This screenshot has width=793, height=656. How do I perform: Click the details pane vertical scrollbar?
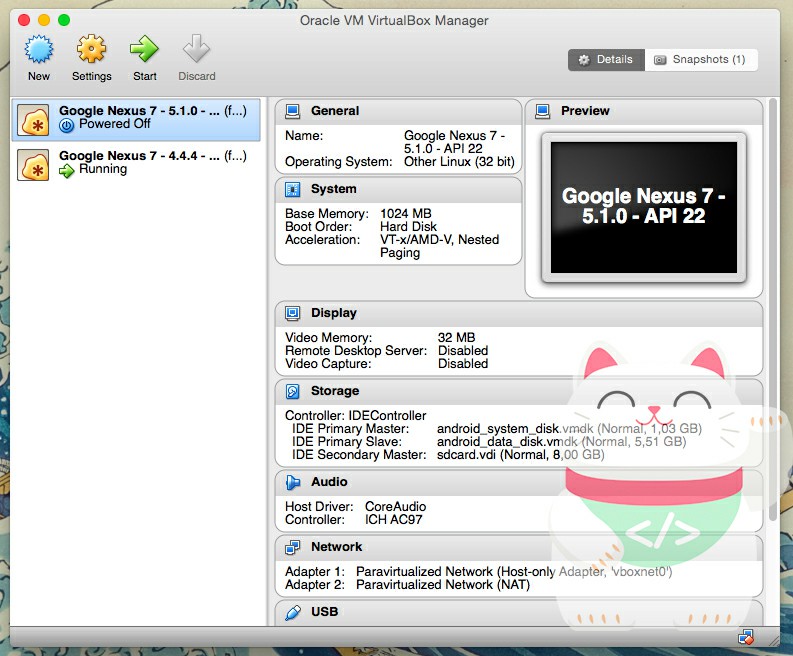[772, 310]
